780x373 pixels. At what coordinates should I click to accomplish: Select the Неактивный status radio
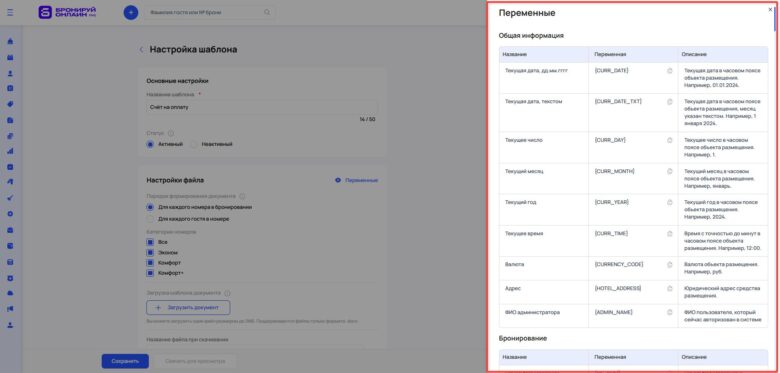pos(194,144)
